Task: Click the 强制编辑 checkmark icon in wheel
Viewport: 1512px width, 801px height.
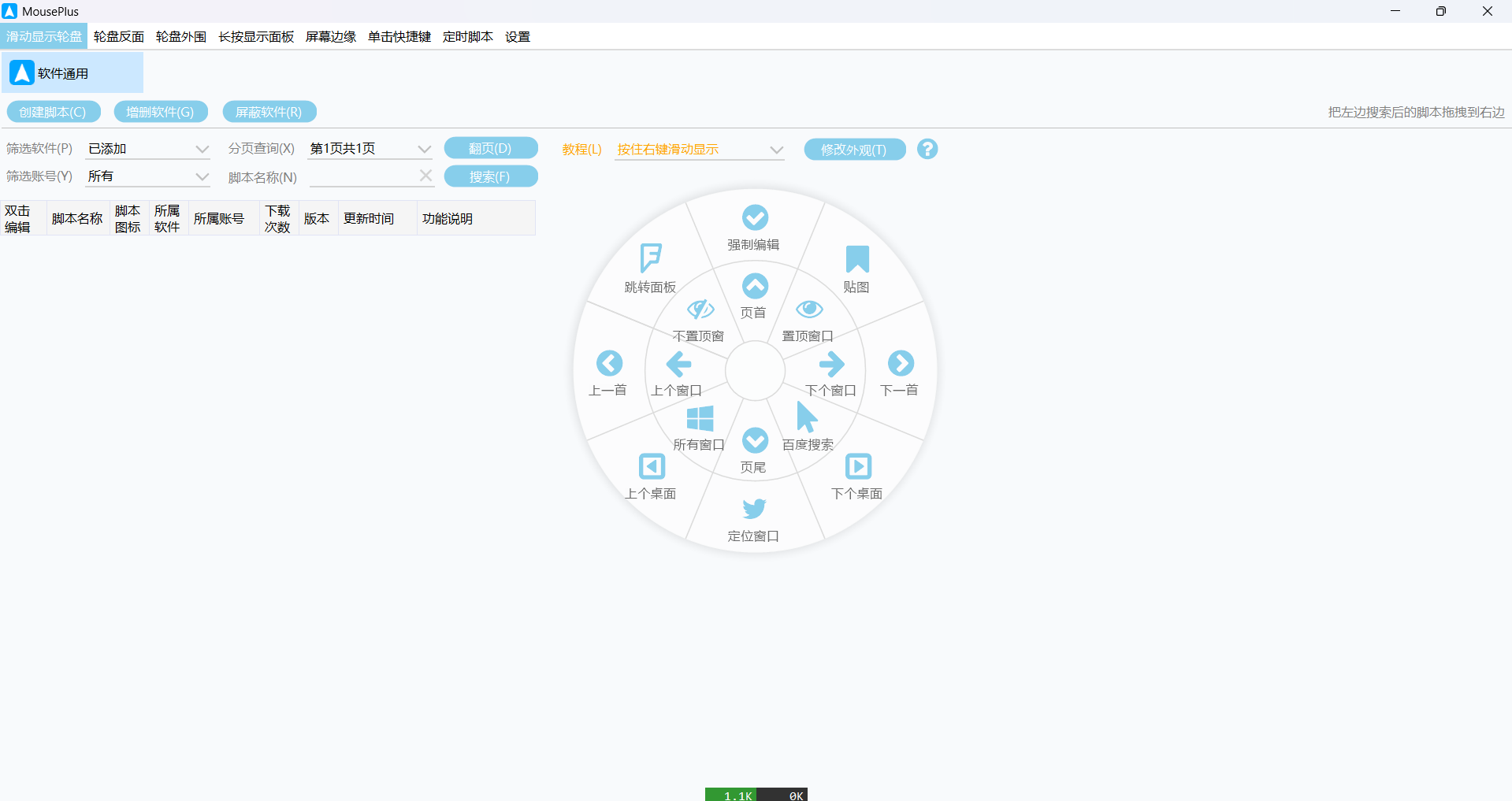Action: pos(754,217)
